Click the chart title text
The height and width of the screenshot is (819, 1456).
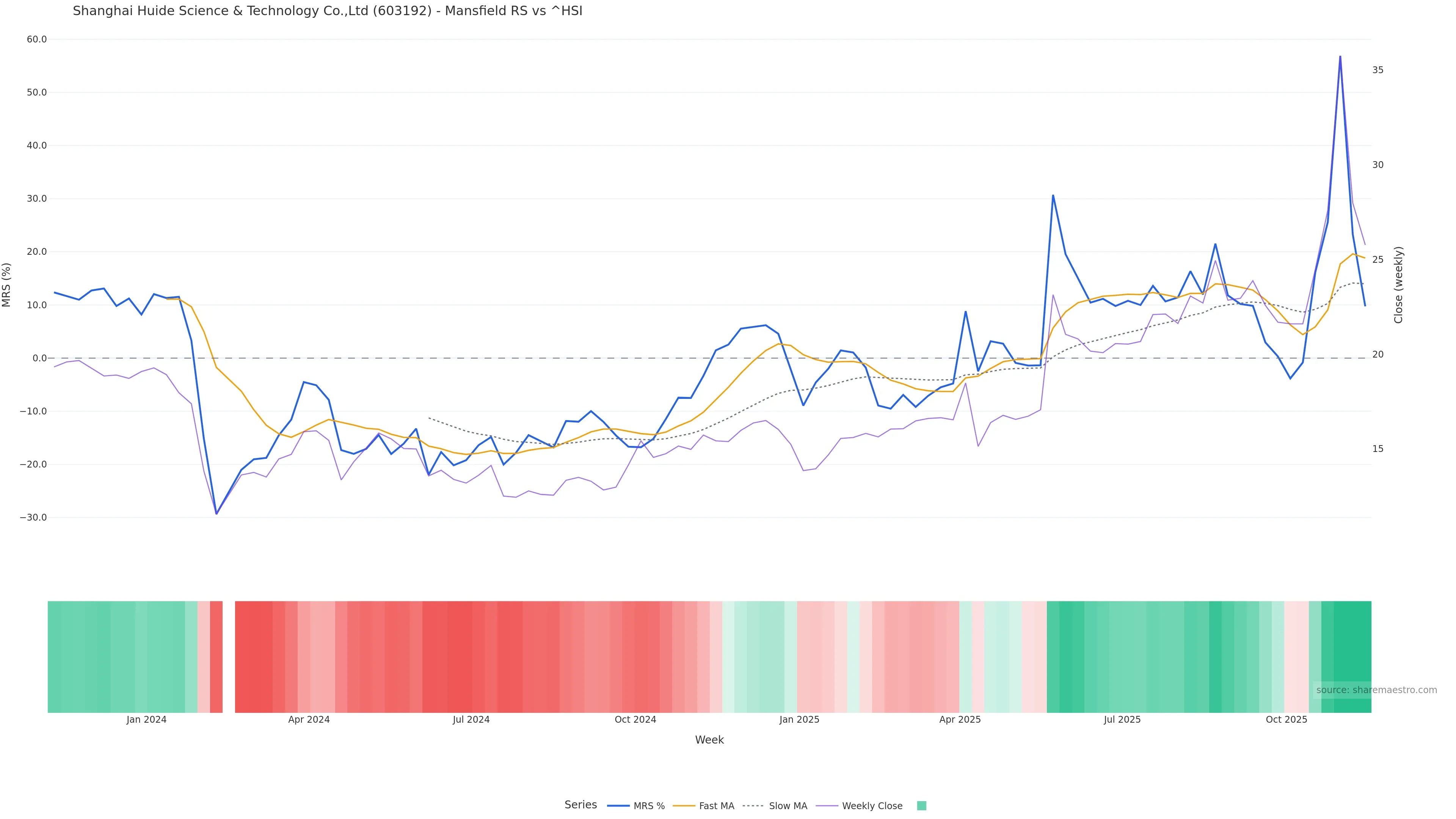[327, 11]
